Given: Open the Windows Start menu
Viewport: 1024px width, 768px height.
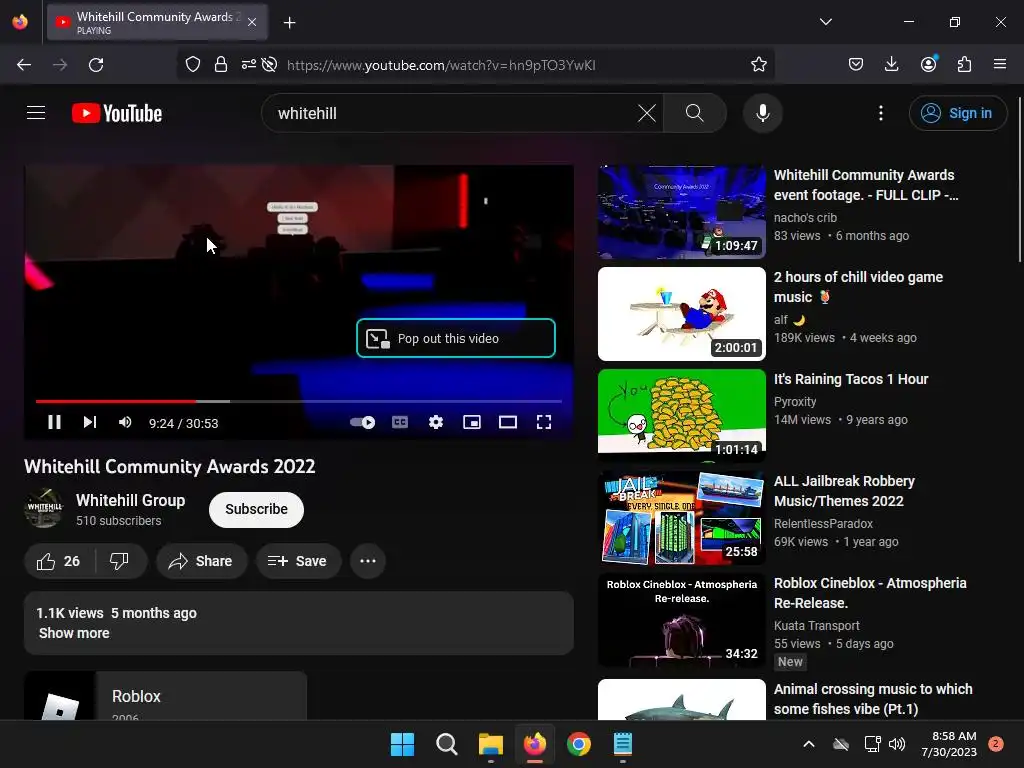Looking at the screenshot, I should pyautogui.click(x=402, y=744).
